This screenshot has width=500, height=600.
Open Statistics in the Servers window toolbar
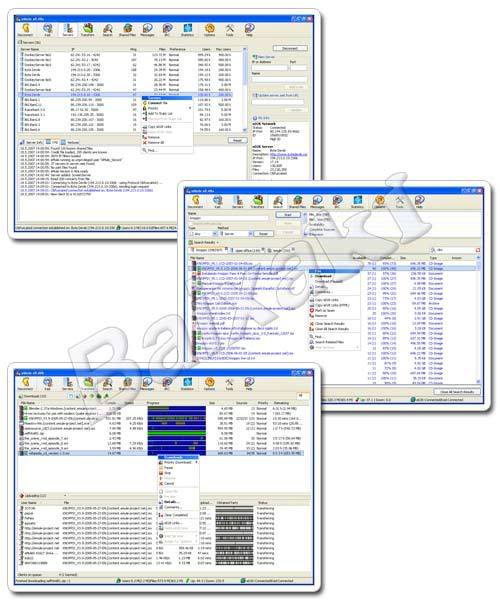187,30
